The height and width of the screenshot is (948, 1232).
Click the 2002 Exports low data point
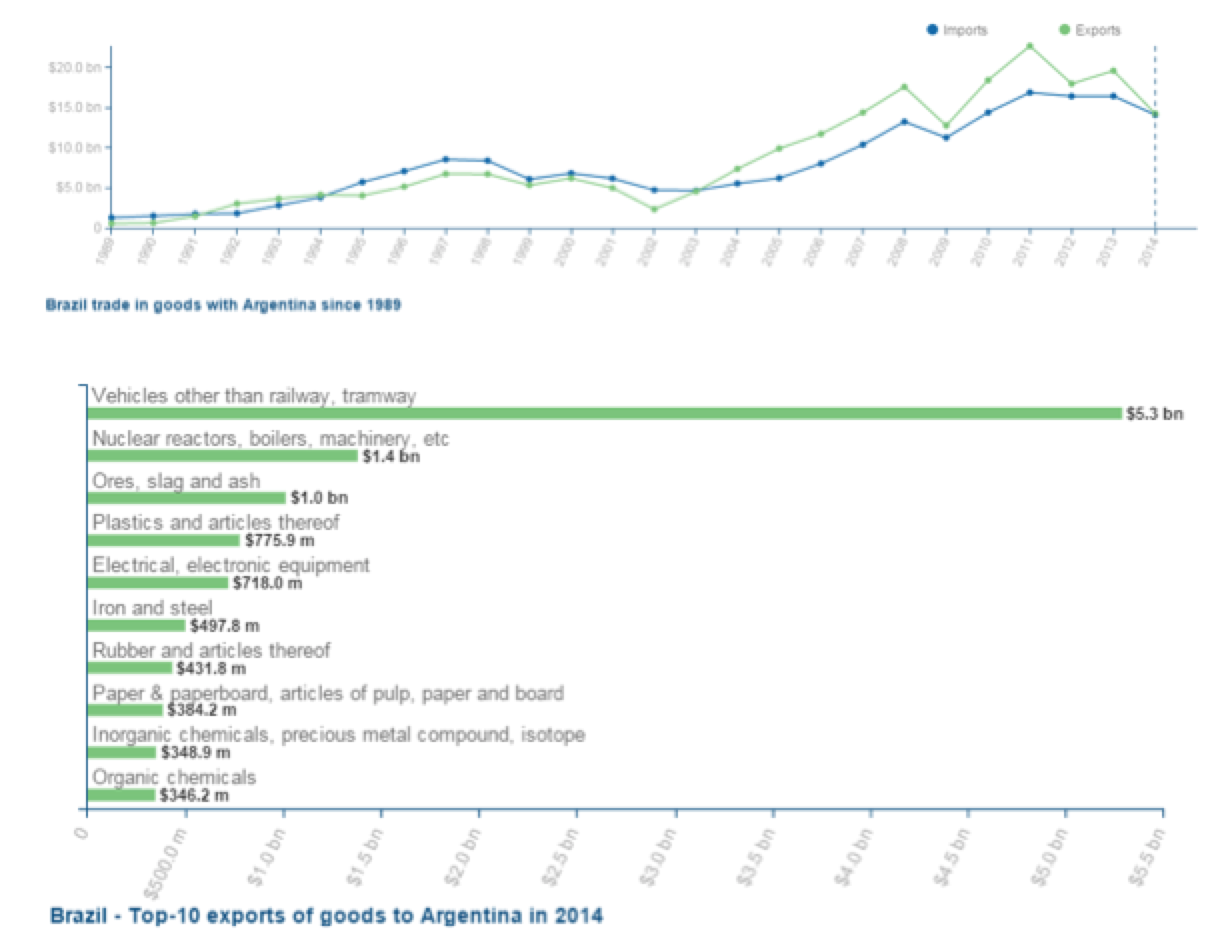click(653, 209)
